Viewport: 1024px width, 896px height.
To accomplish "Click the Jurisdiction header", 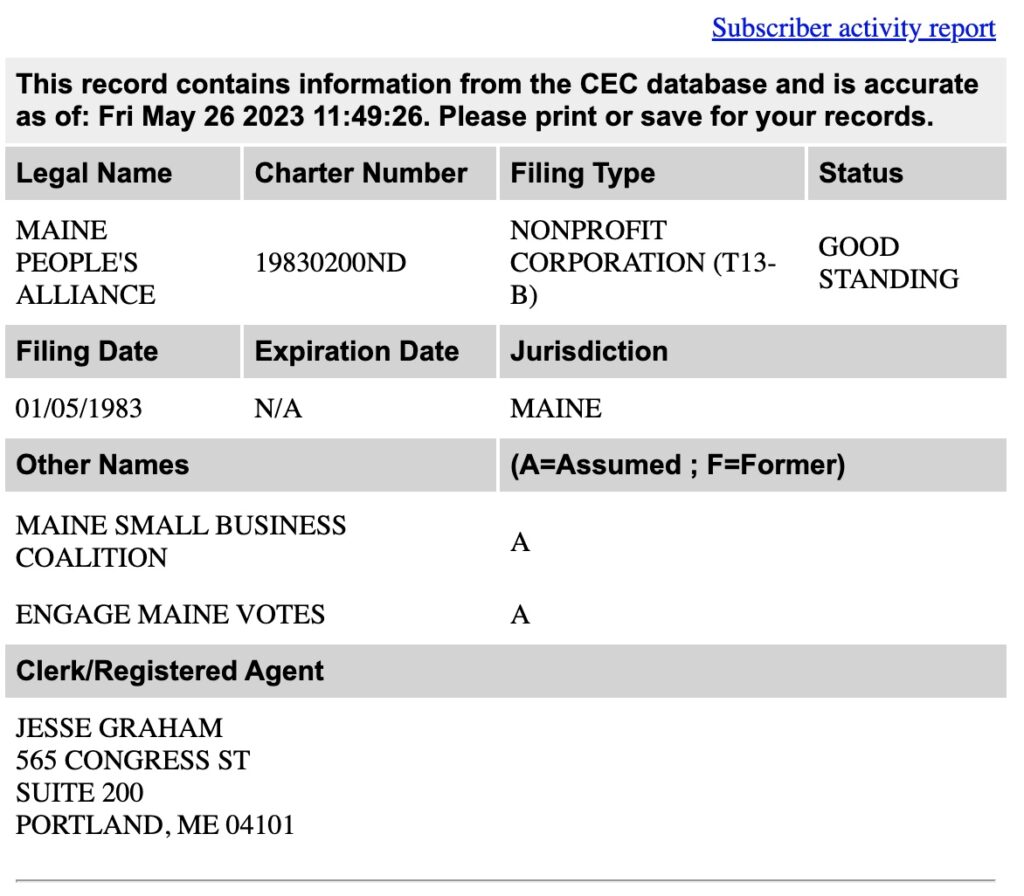I will tap(588, 352).
